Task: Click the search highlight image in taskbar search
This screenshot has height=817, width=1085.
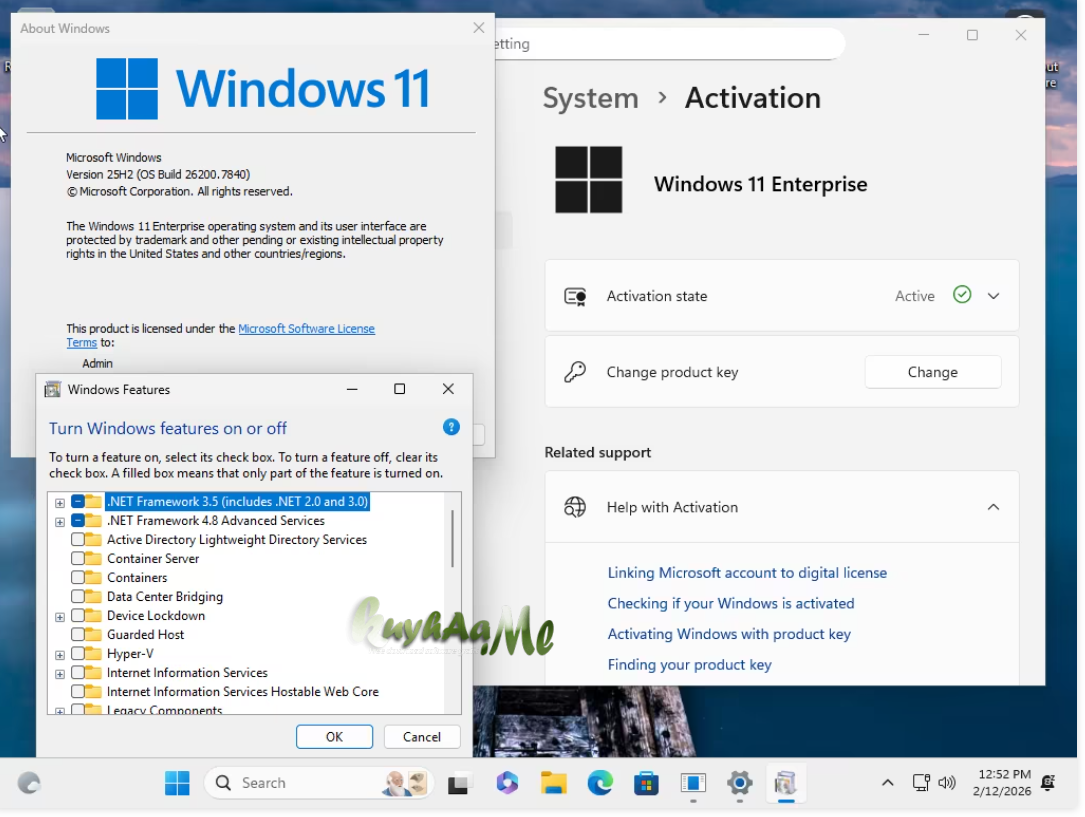Action: tap(405, 783)
